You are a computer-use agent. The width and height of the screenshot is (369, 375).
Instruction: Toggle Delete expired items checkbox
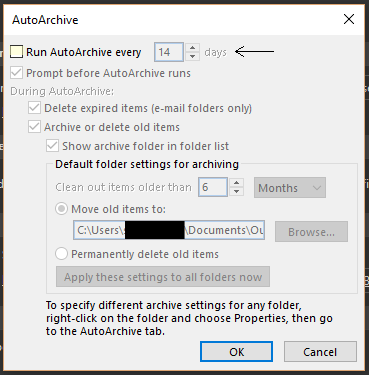click(x=34, y=108)
